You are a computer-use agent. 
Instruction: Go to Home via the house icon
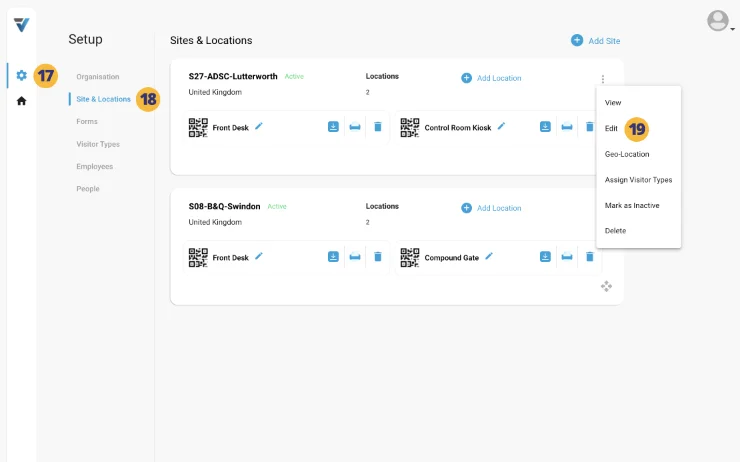coord(21,101)
